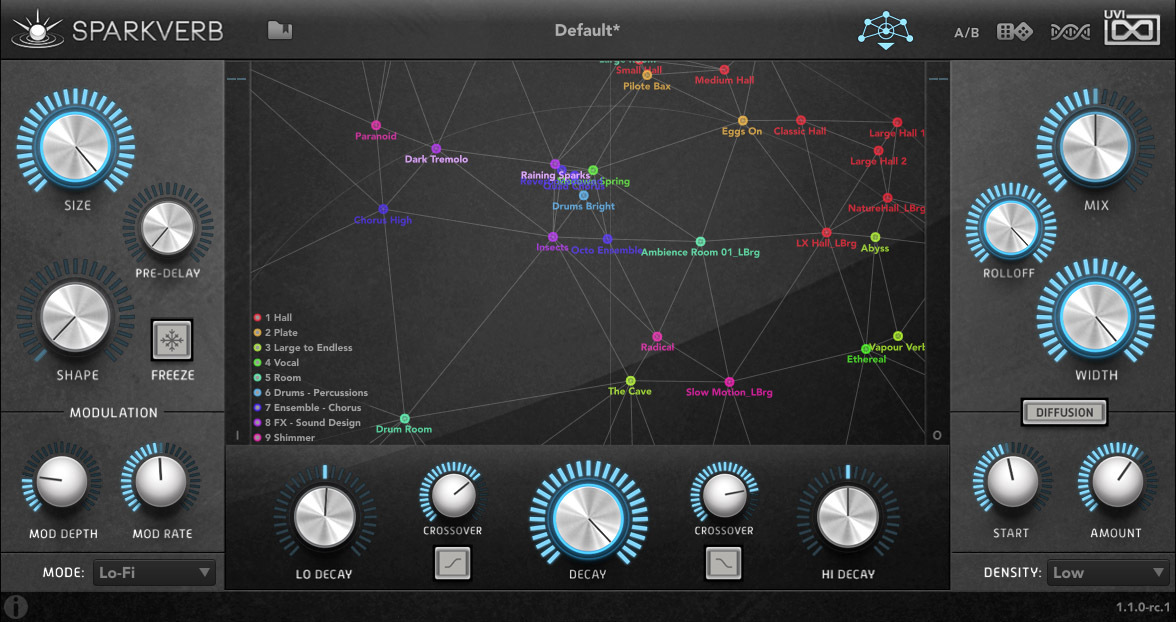The height and width of the screenshot is (622, 1176).
Task: Select the Insects preset node
Action: pos(553,237)
